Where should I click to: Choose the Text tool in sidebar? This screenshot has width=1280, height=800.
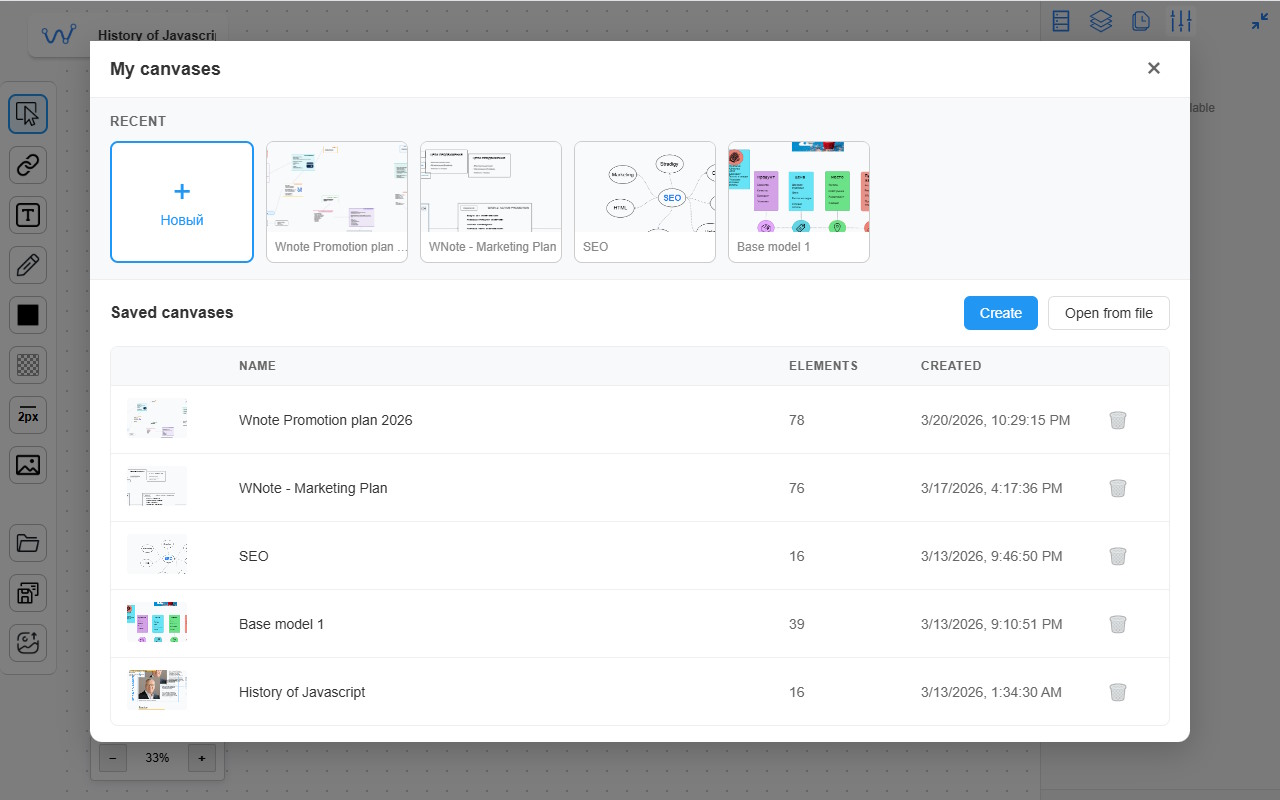coord(28,214)
